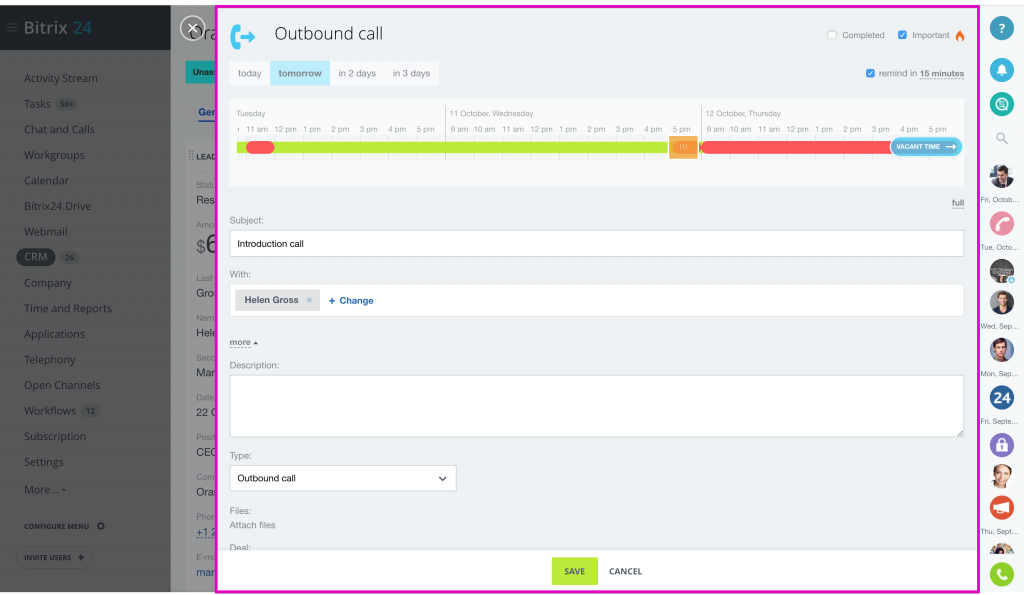Click the purple lock icon
Screen dimensions: 1024x595
(x=1001, y=445)
